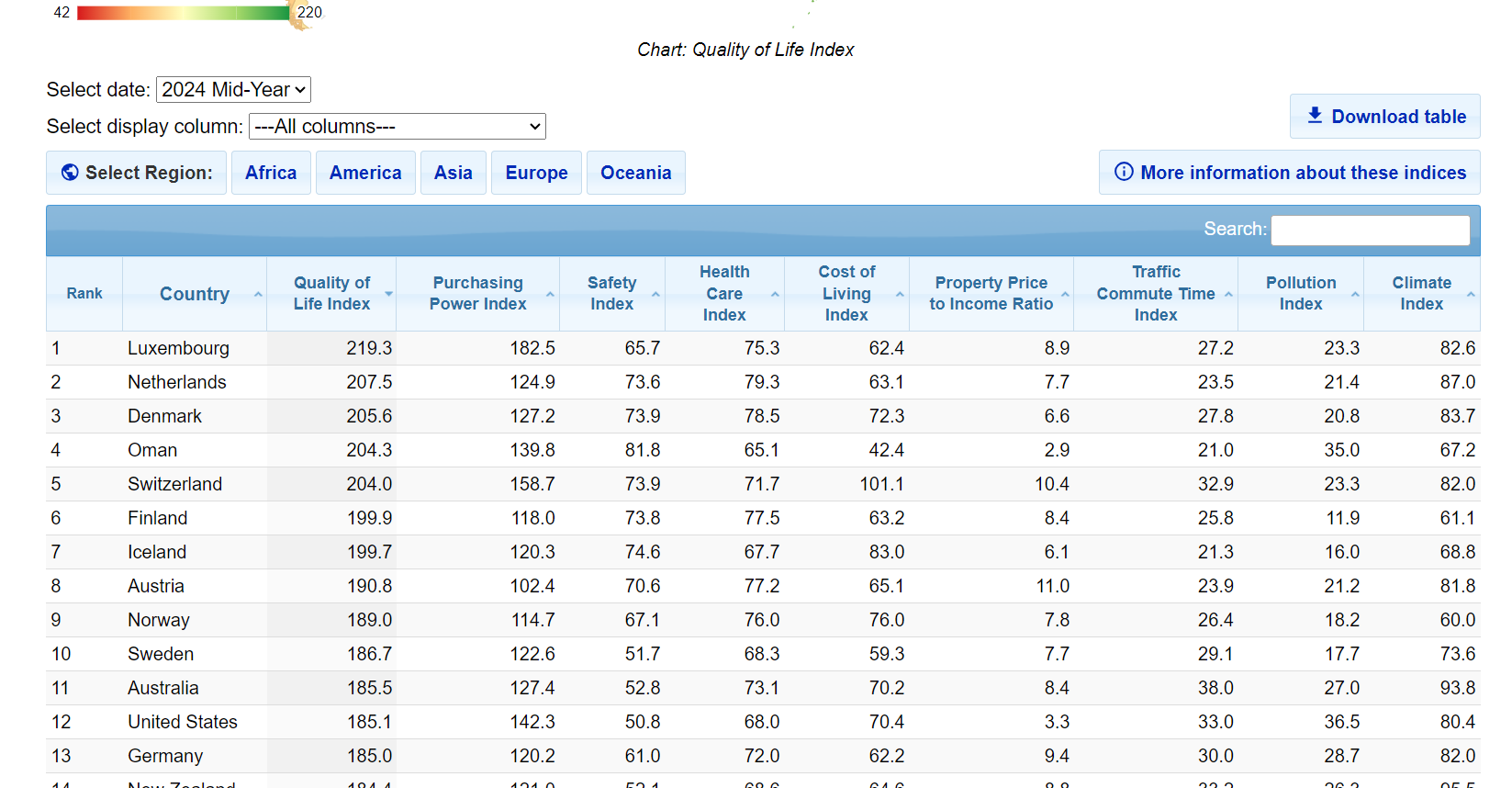Click the Select Region button
The height and width of the screenshot is (788, 1512).
click(136, 173)
